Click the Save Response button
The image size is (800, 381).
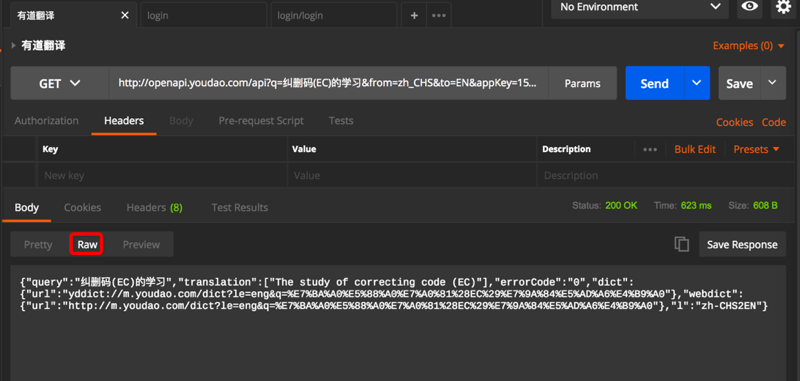(x=742, y=244)
